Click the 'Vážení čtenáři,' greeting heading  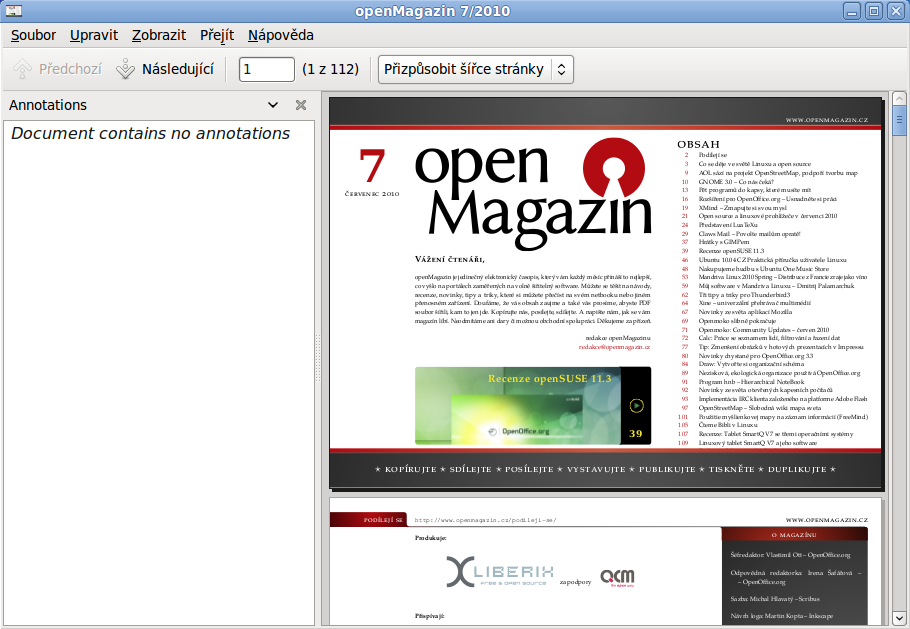[x=450, y=259]
